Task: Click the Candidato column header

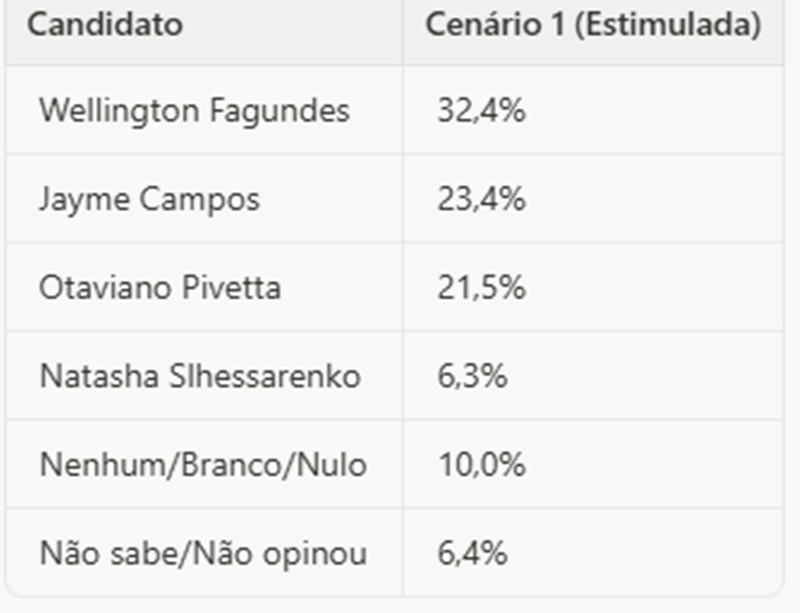Action: 105,26
